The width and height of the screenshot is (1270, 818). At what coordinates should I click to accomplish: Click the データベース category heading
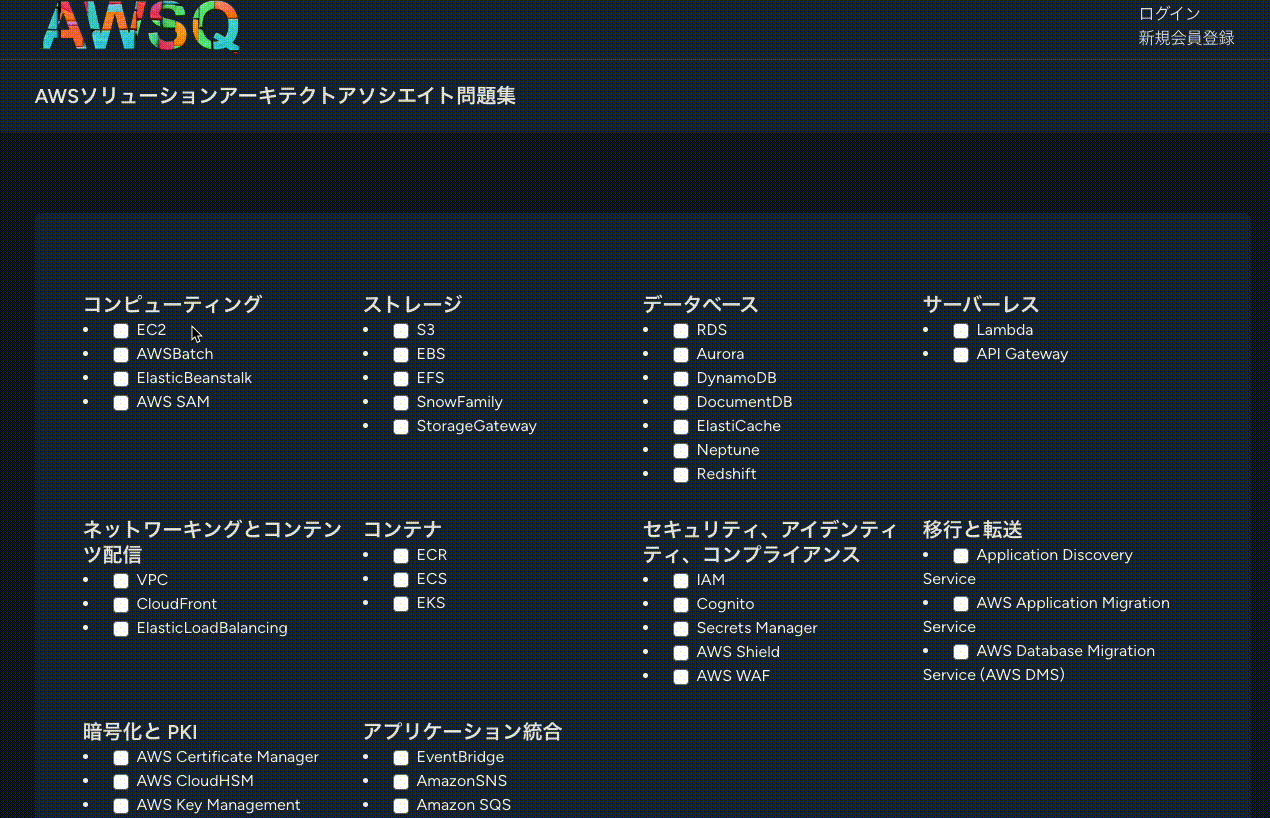point(701,304)
